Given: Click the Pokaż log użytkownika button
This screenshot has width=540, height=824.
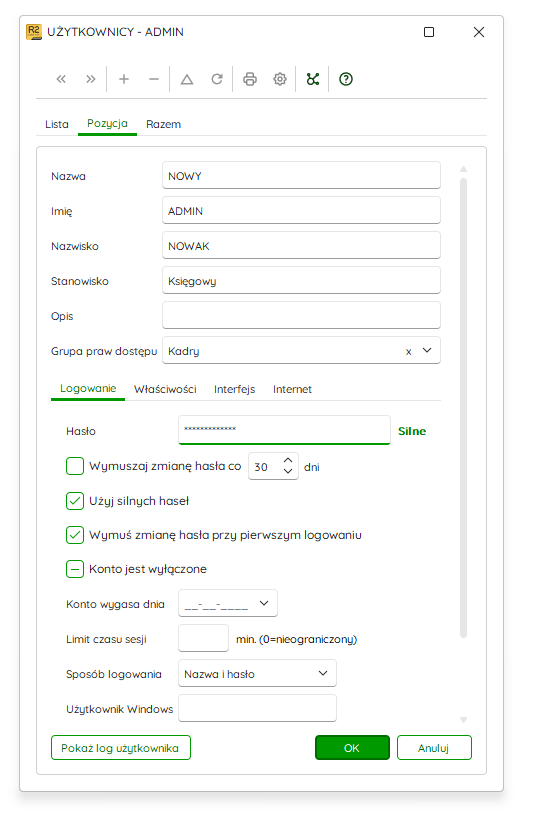Looking at the screenshot, I should coord(120,748).
